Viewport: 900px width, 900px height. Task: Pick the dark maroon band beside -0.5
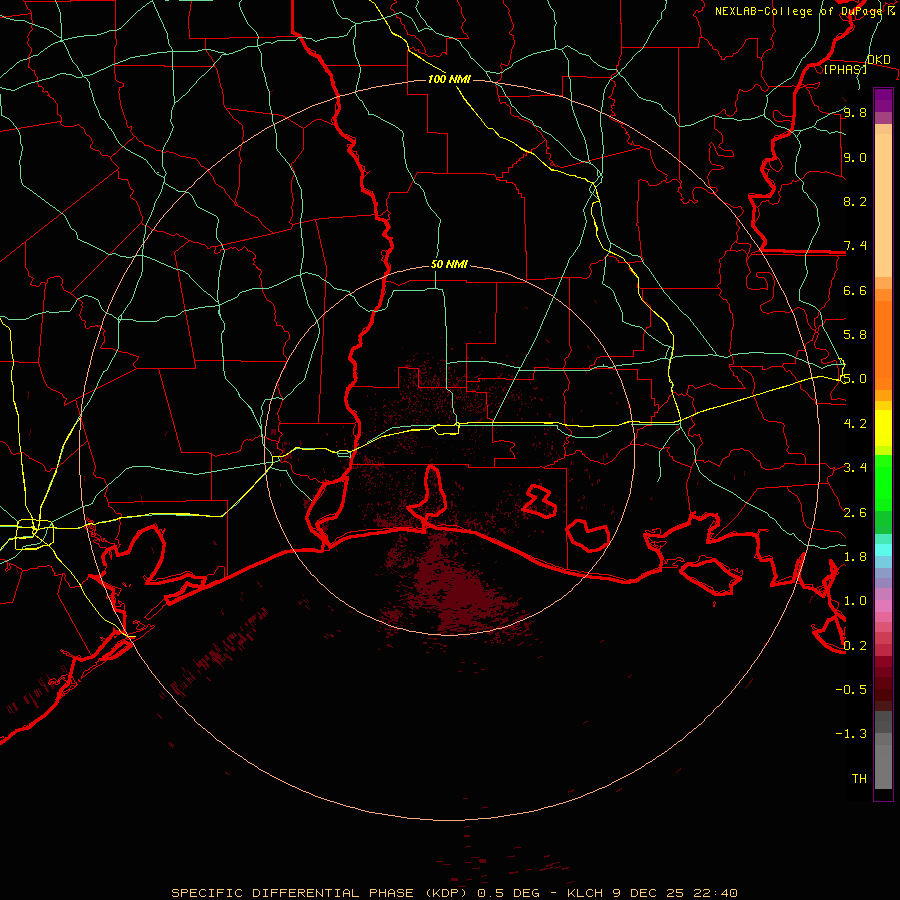pyautogui.click(x=883, y=689)
